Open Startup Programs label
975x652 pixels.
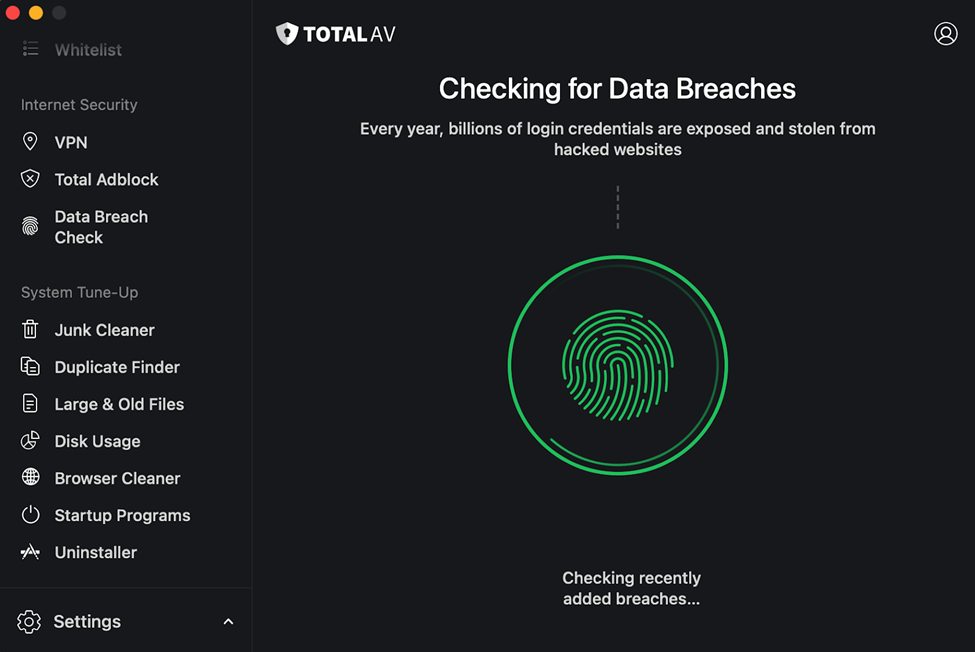click(122, 515)
